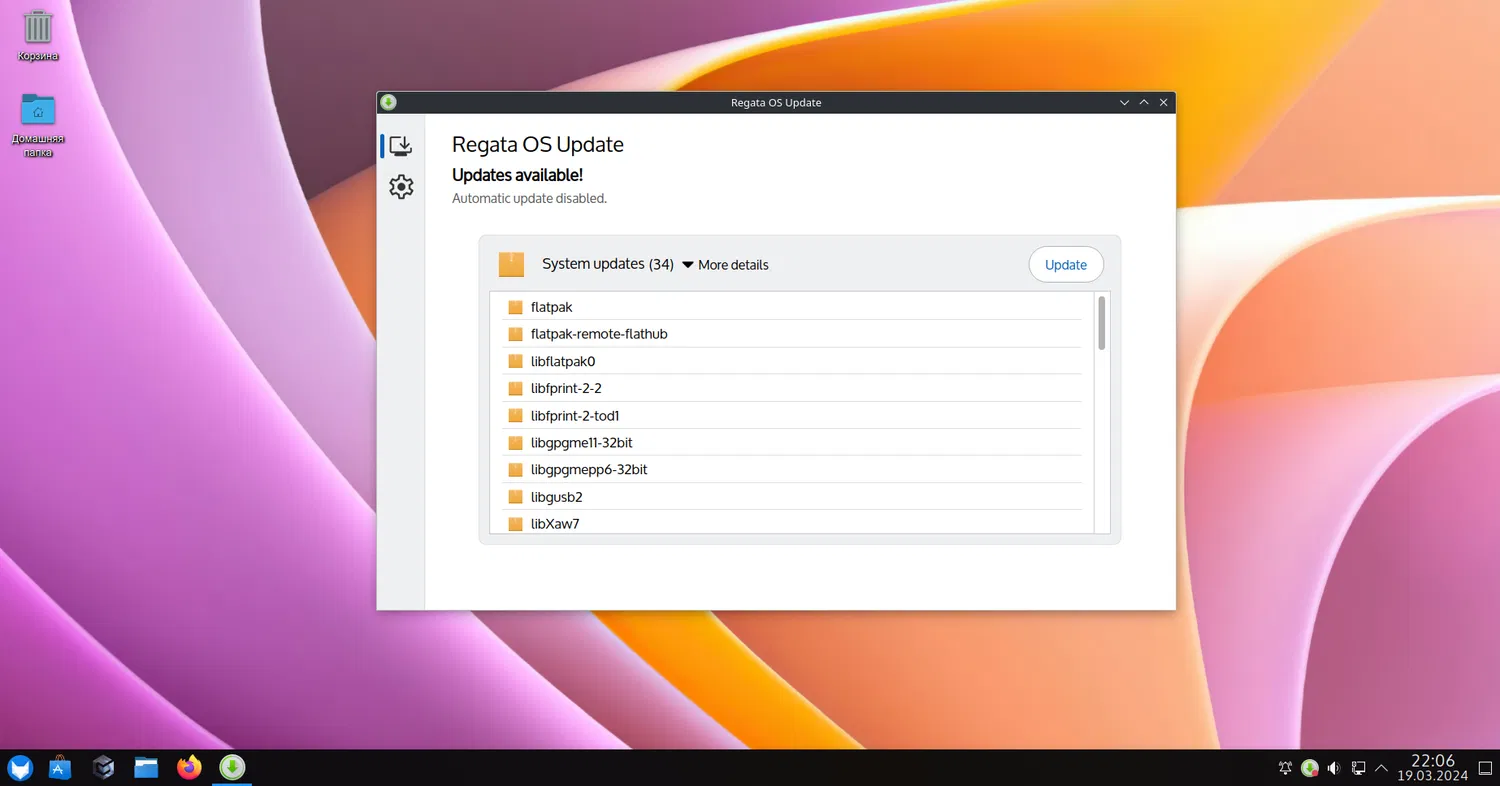Select the libgpgmepp6-32bit package name
The height and width of the screenshot is (786, 1500).
point(589,469)
